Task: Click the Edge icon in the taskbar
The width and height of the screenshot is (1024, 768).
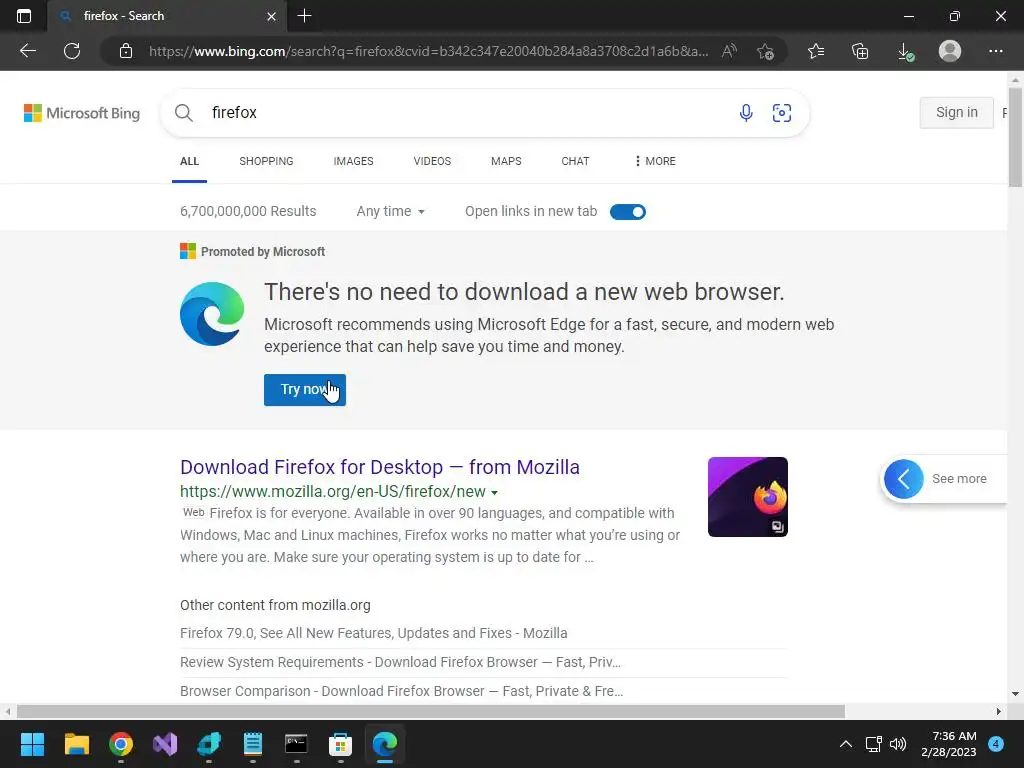Action: [x=385, y=744]
